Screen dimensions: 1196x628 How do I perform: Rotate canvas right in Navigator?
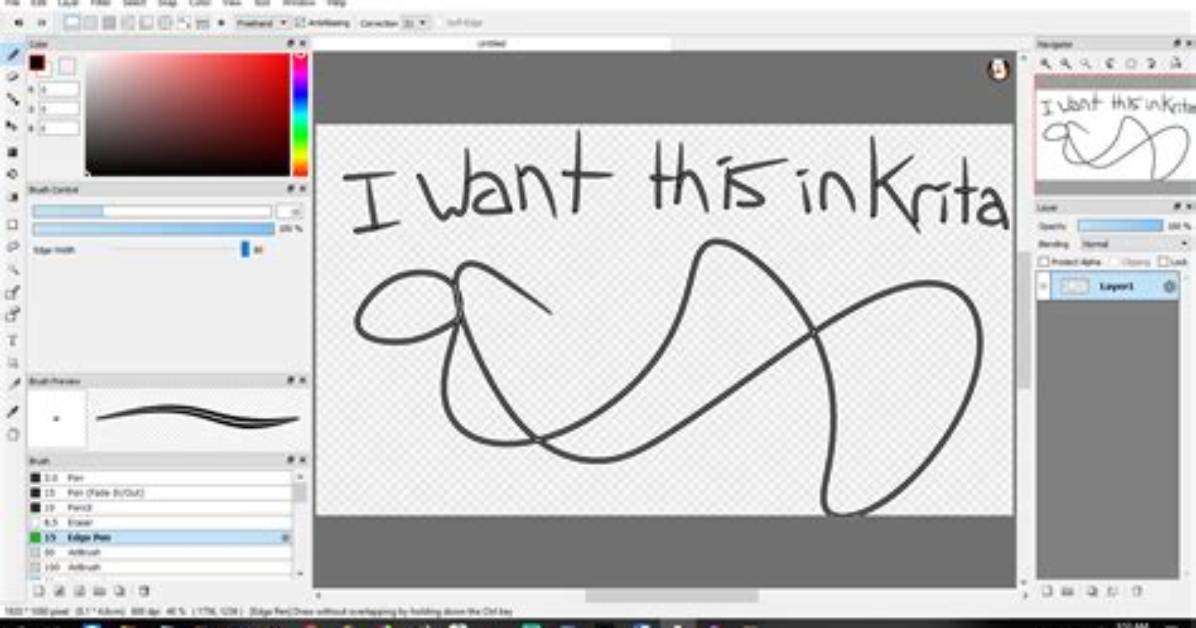pos(1152,64)
